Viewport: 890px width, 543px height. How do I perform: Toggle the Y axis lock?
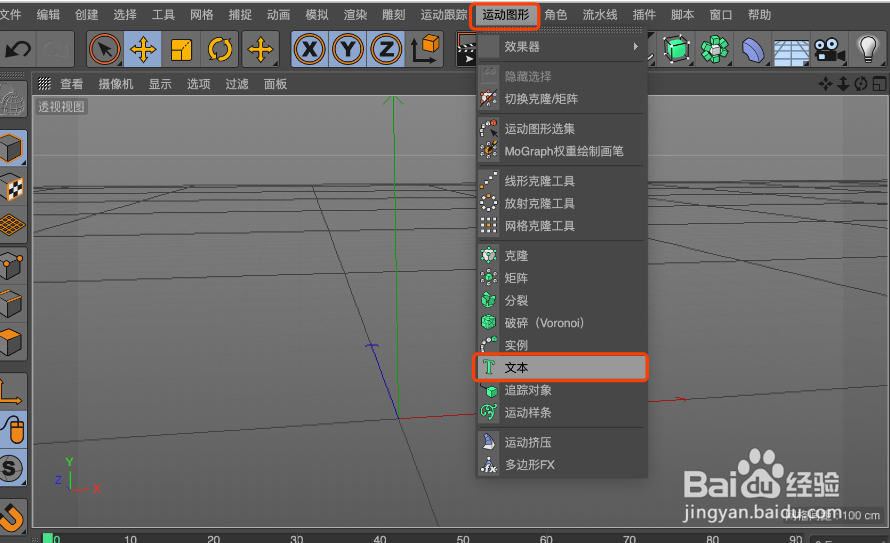click(348, 49)
